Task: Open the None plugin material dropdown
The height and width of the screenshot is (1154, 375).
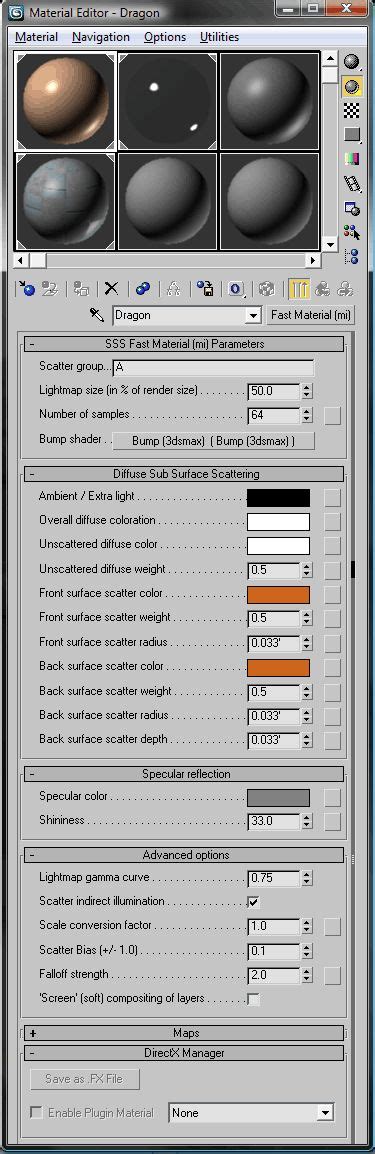Action: click(325, 1113)
